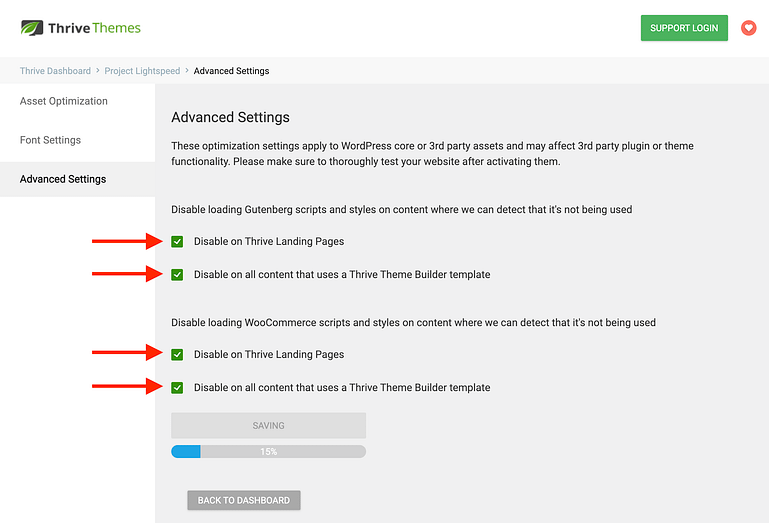Uncheck WooCommerce Disable on Thrive Landing Pages

click(177, 354)
